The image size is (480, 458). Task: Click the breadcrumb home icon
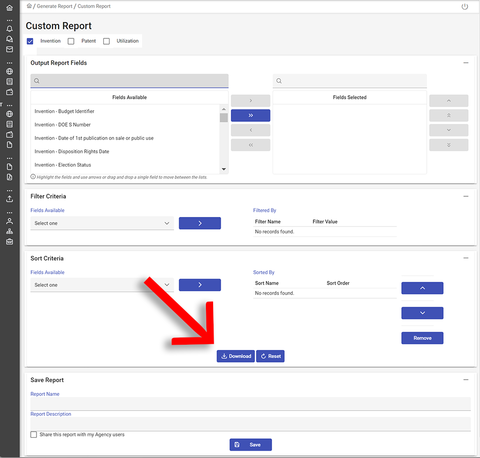click(29, 6)
